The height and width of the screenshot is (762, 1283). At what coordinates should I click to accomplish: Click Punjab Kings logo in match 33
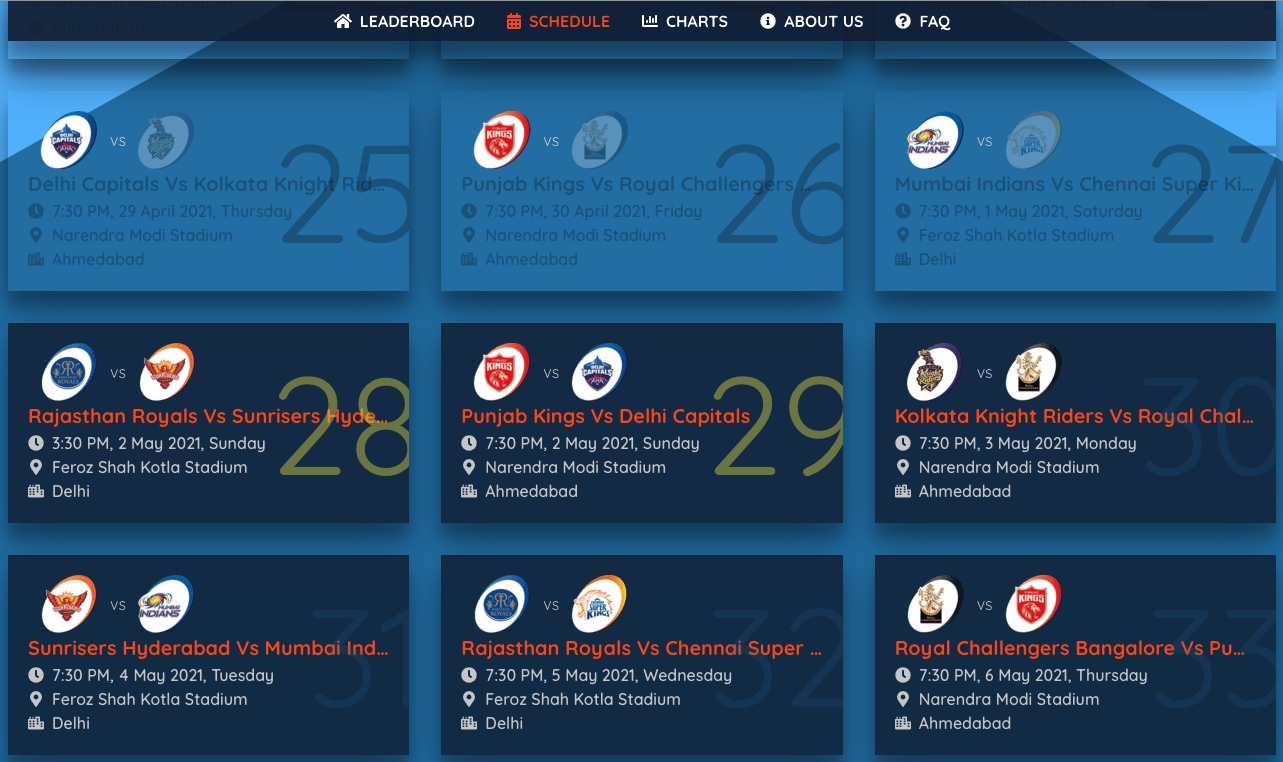click(1031, 605)
